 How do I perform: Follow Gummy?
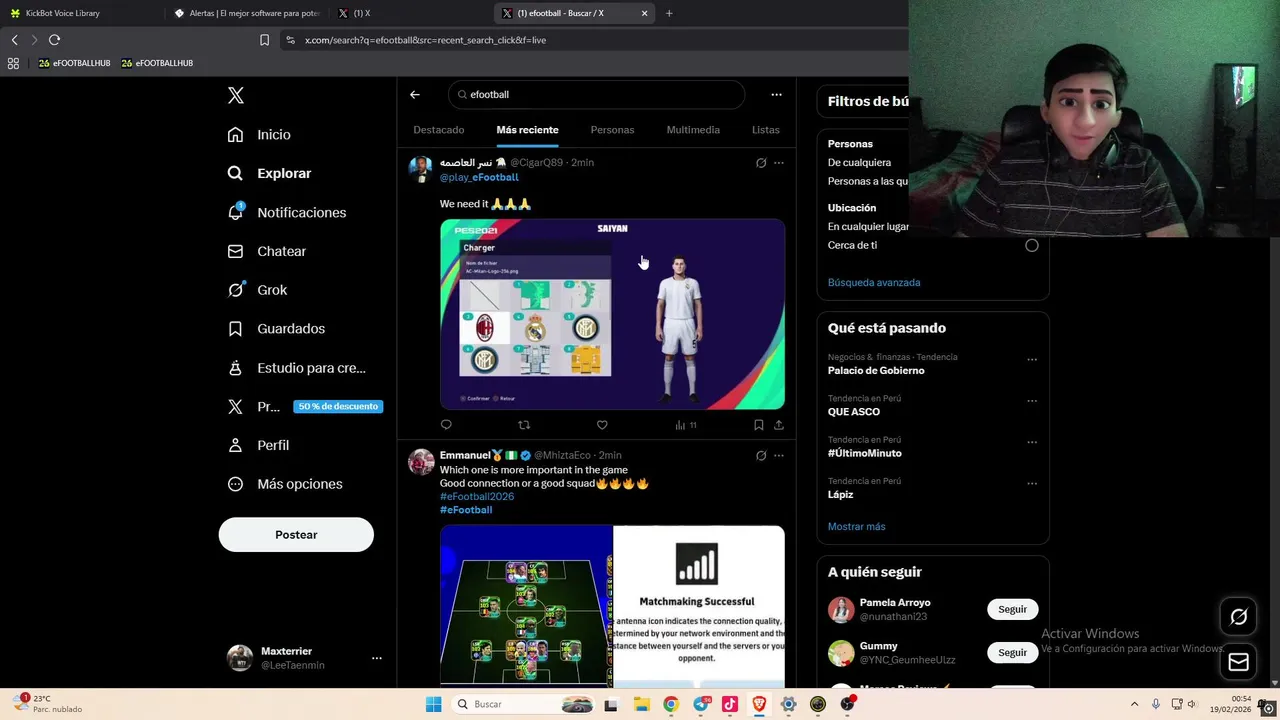1012,653
